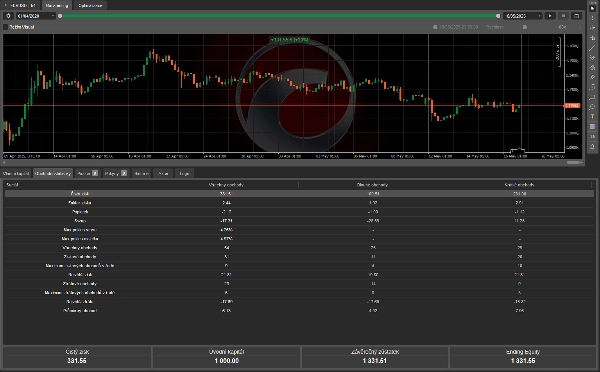Open the results tab just before Logy
600x372 pixels.
(163, 173)
